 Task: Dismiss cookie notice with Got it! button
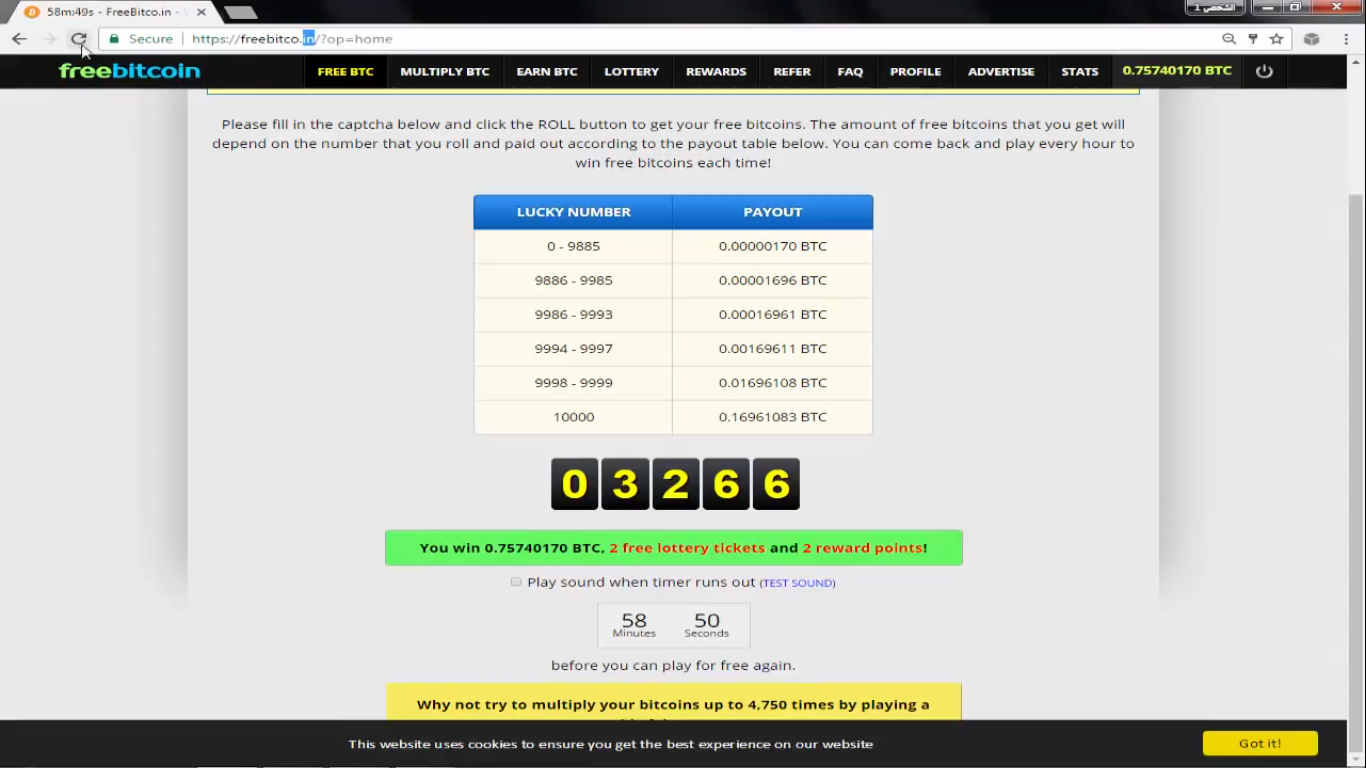pos(1259,743)
